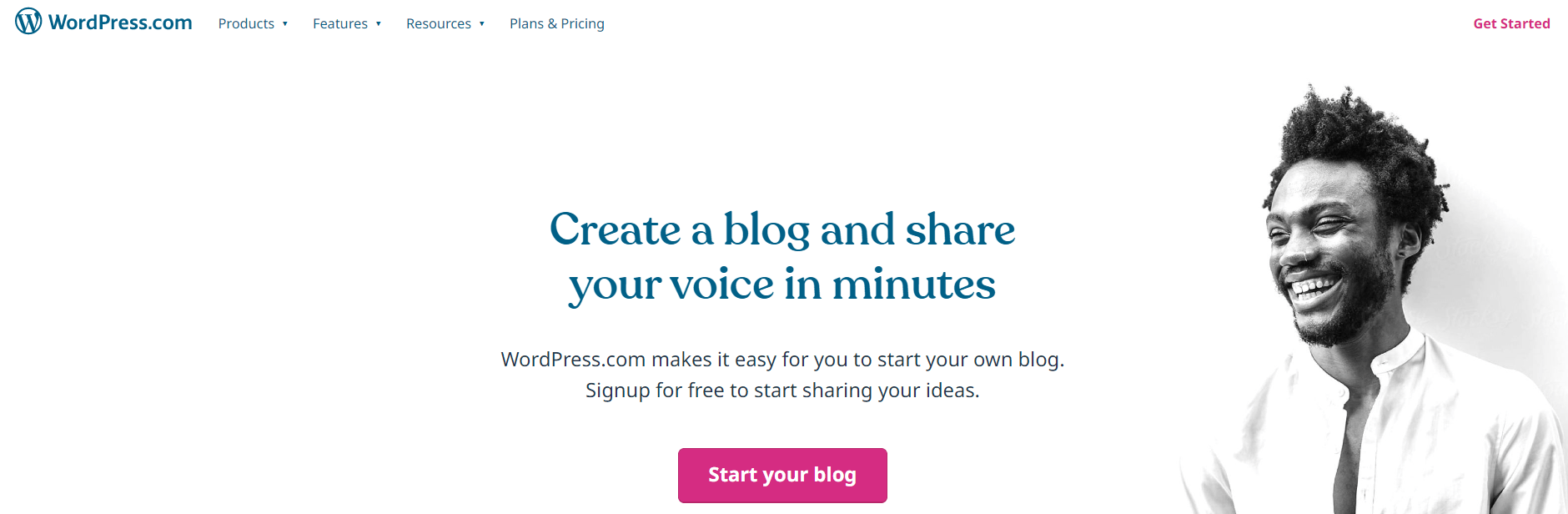Click the headline line 'your voice in minutes'
1568x514 pixels.
[x=782, y=285]
